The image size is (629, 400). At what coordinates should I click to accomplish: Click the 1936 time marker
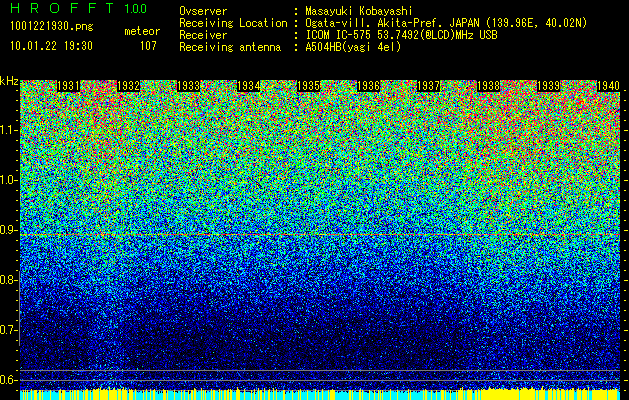click(x=368, y=86)
